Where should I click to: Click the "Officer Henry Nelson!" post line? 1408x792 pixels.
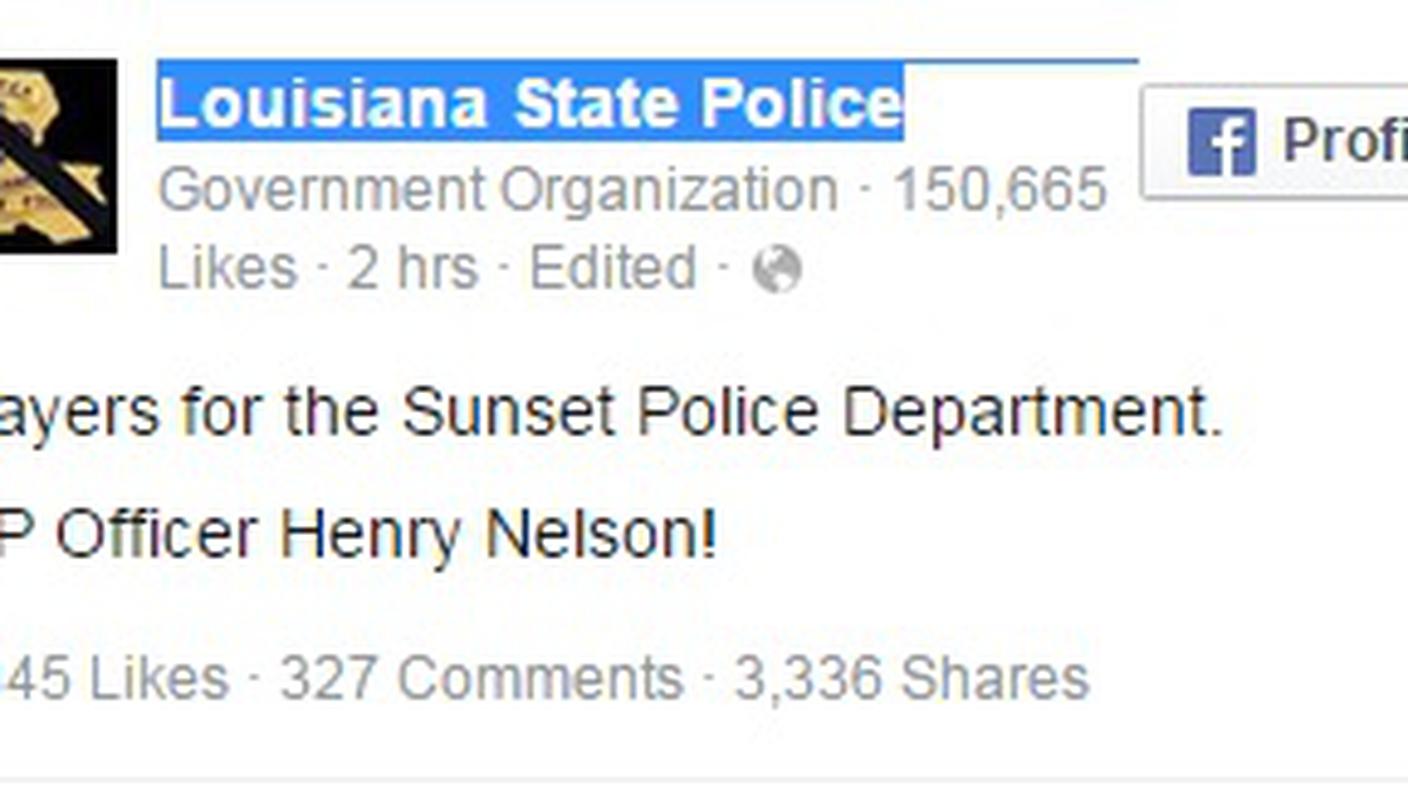tap(357, 536)
